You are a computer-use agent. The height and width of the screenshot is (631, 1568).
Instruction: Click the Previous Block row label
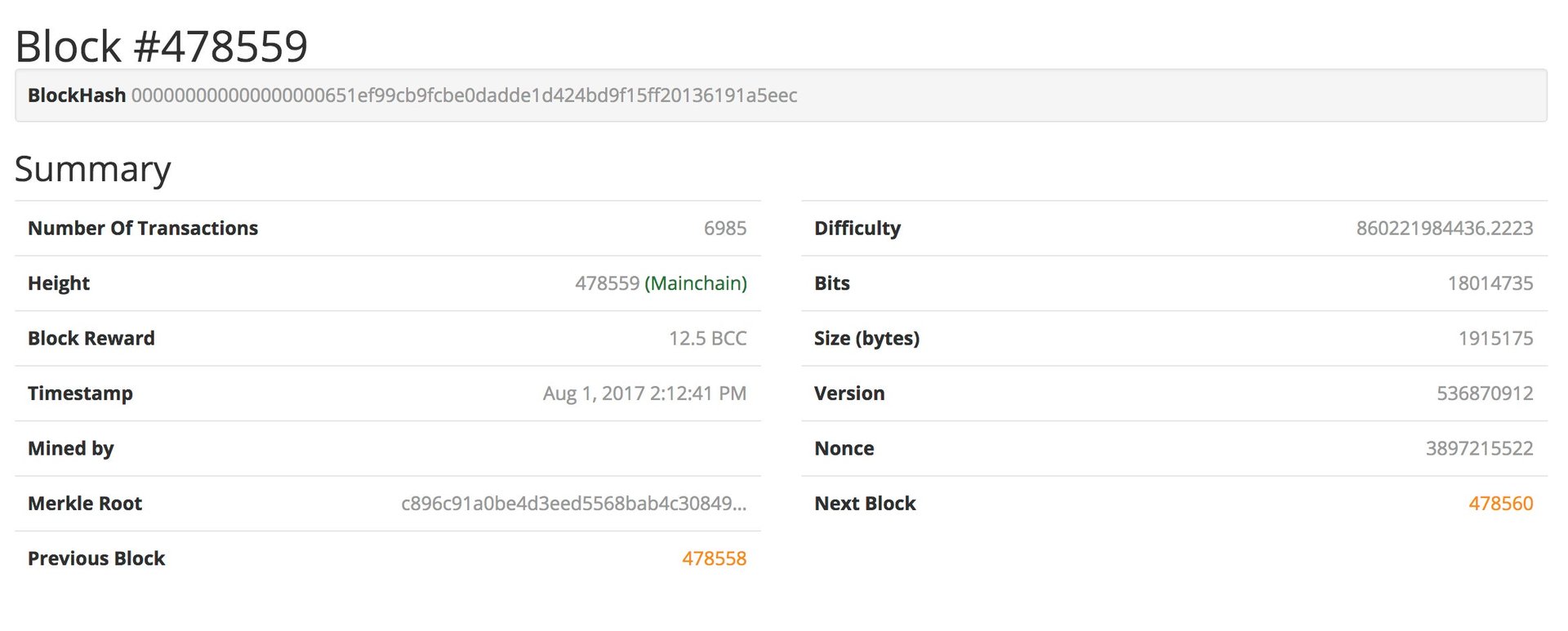(x=96, y=558)
